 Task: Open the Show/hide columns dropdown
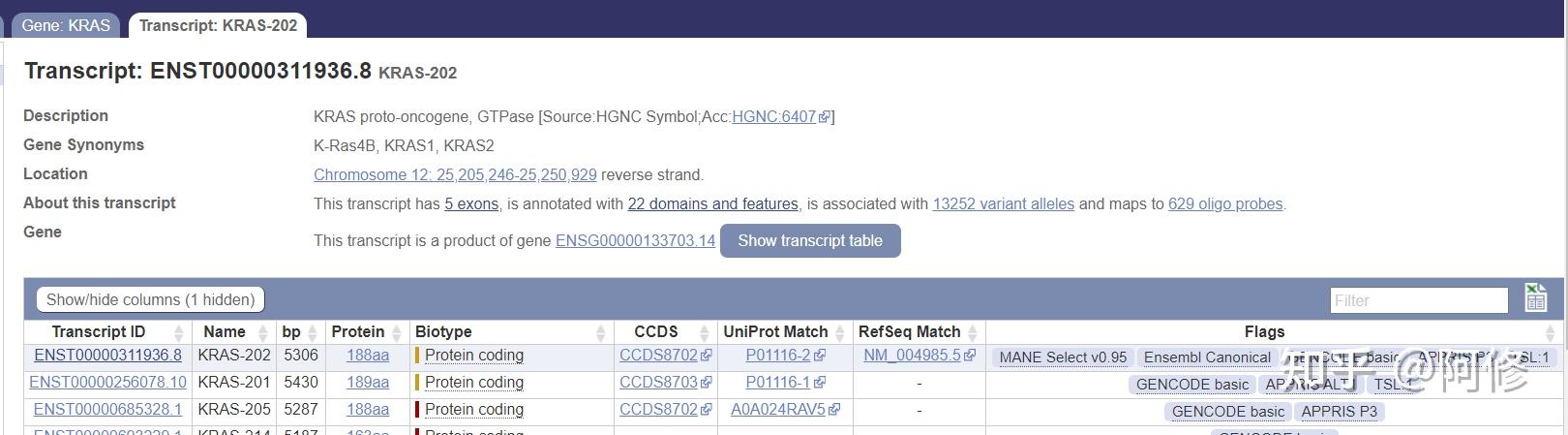150,299
